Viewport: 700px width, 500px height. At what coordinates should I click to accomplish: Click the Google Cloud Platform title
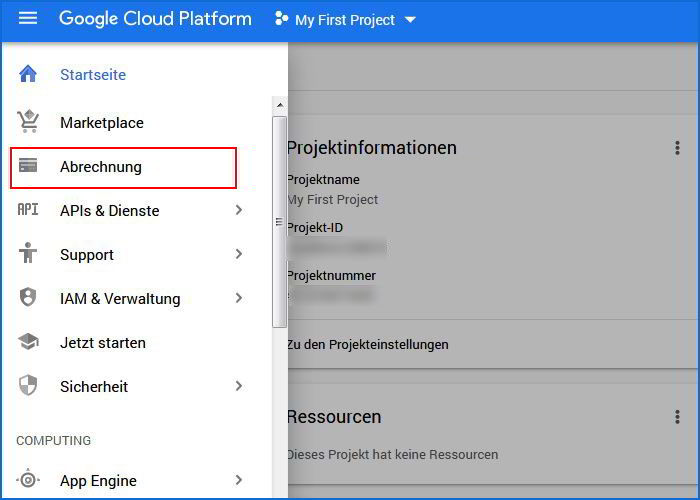point(155,19)
